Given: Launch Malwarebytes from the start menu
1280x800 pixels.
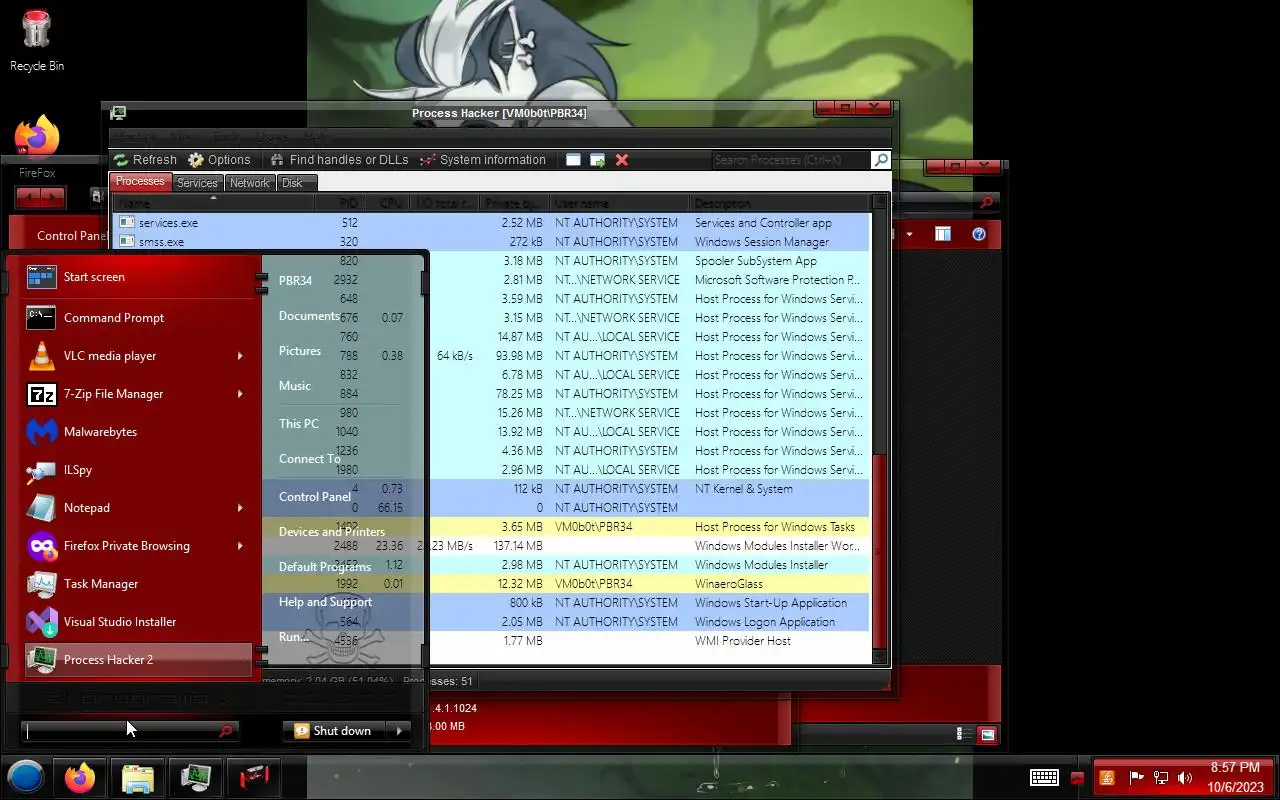Looking at the screenshot, I should pos(139,432).
